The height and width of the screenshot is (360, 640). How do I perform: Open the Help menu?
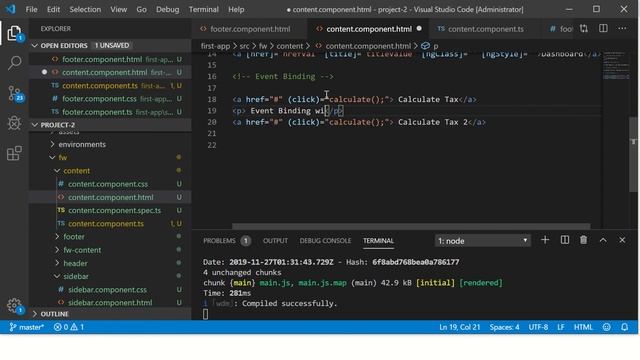[236, 9]
